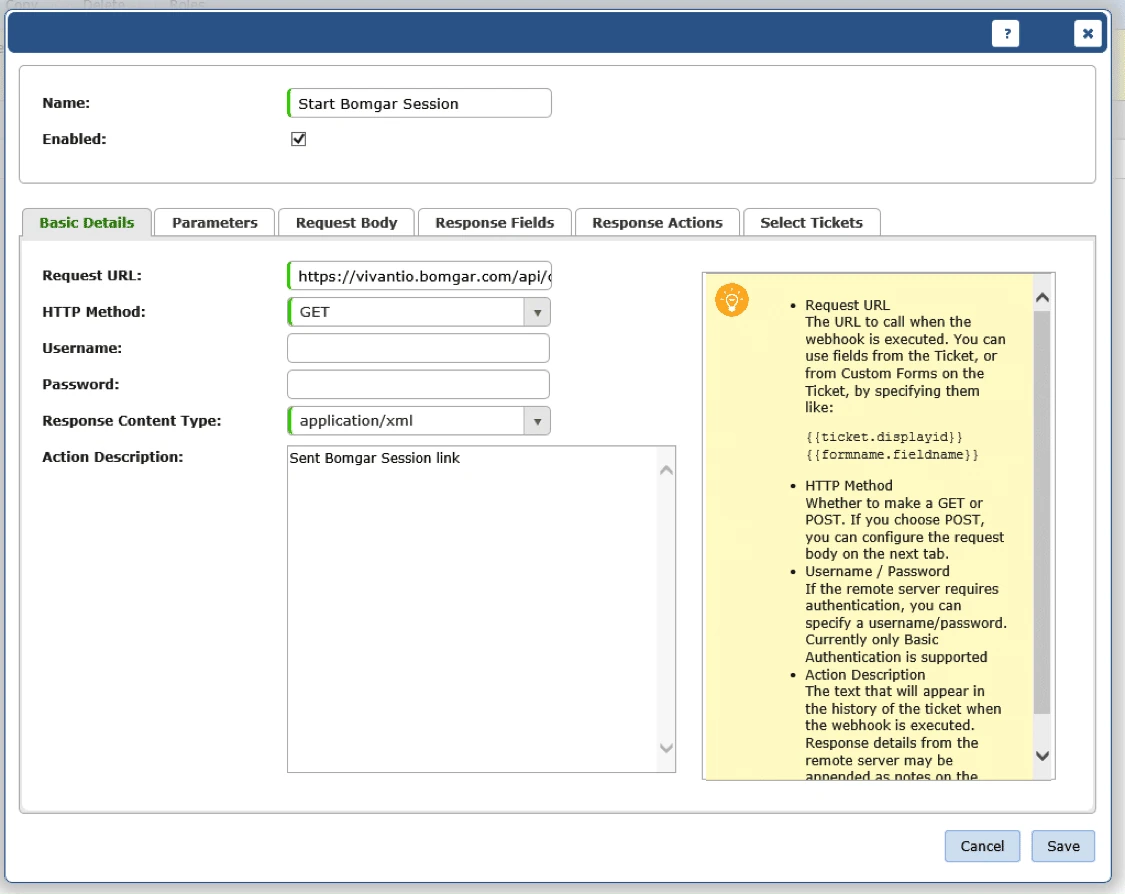The image size is (1125, 895).
Task: Click the "Username / Password" help heading
Action: [x=877, y=572]
